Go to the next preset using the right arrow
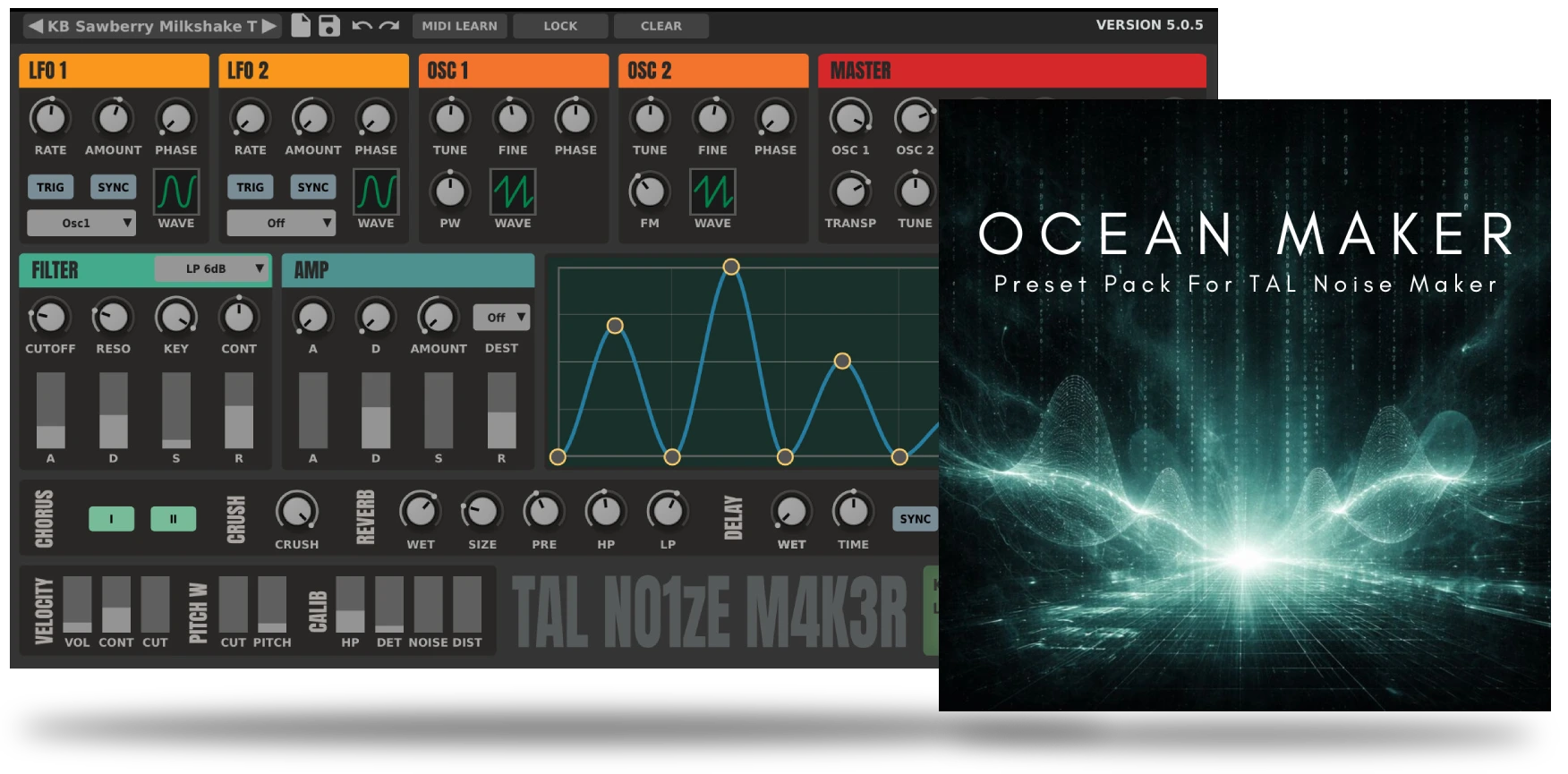Viewport: 1568px width, 774px height. [269, 26]
